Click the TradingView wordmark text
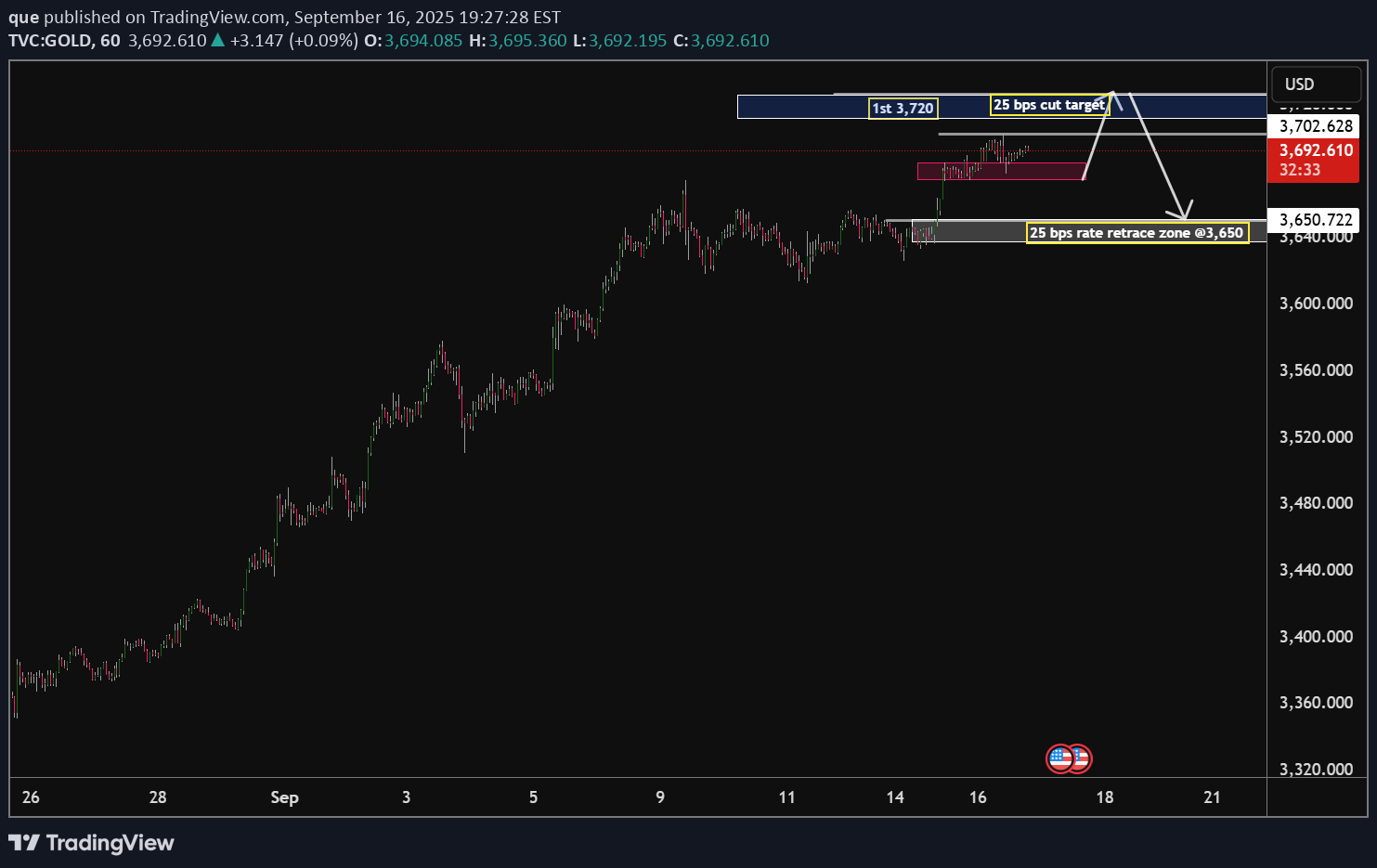 click(110, 843)
